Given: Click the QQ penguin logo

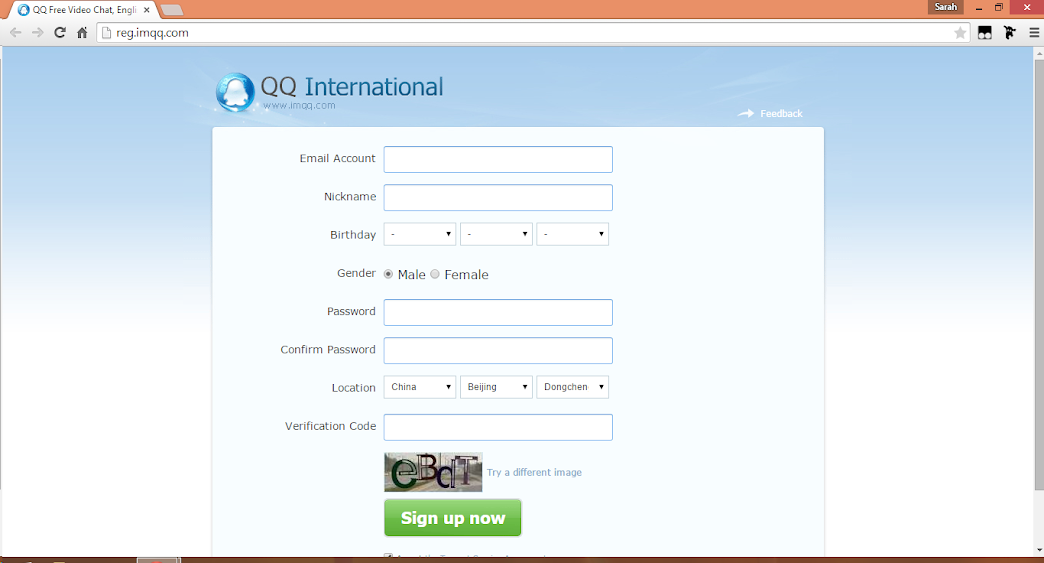Looking at the screenshot, I should [x=235, y=92].
